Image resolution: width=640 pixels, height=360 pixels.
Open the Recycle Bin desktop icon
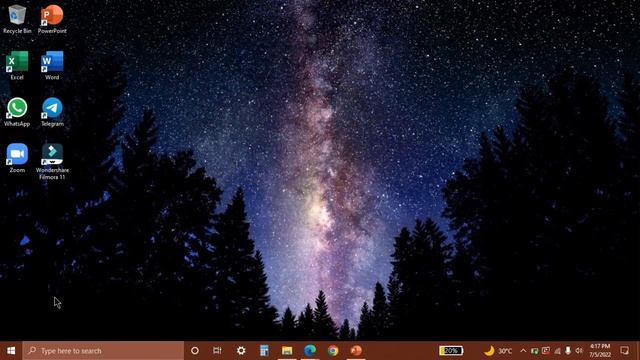(x=17, y=19)
